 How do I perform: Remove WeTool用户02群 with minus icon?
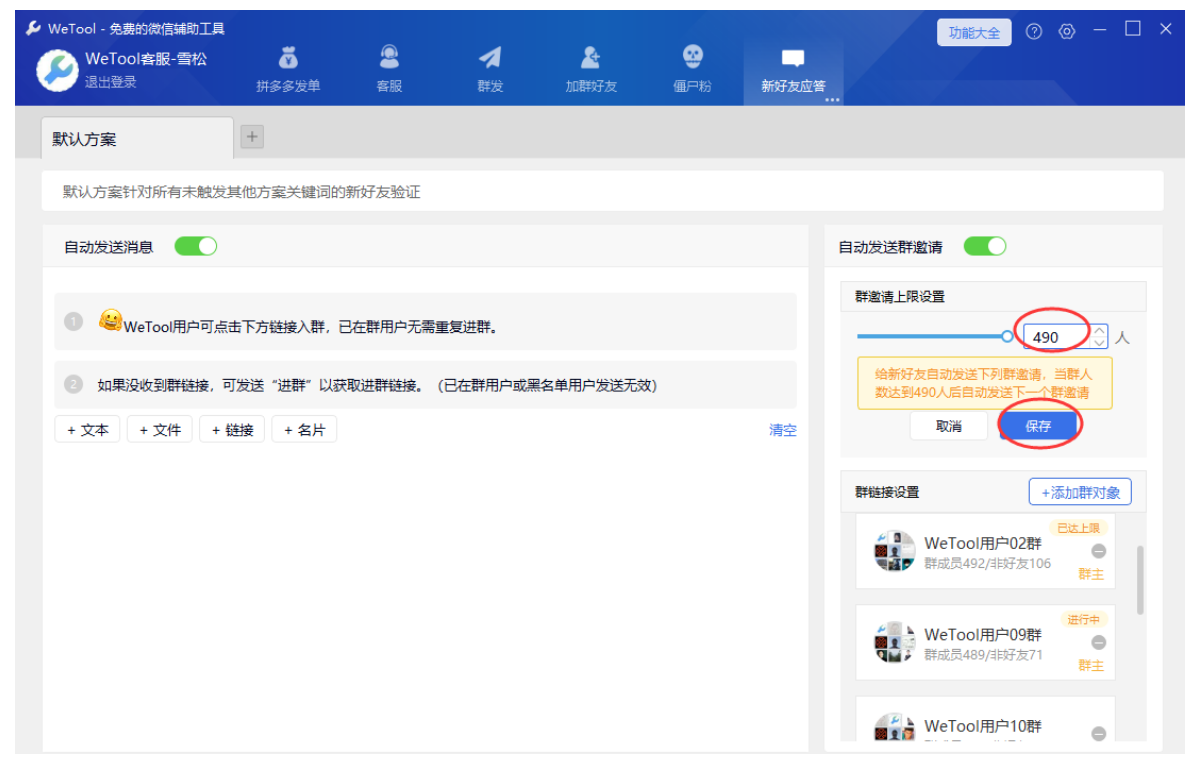(x=1099, y=552)
